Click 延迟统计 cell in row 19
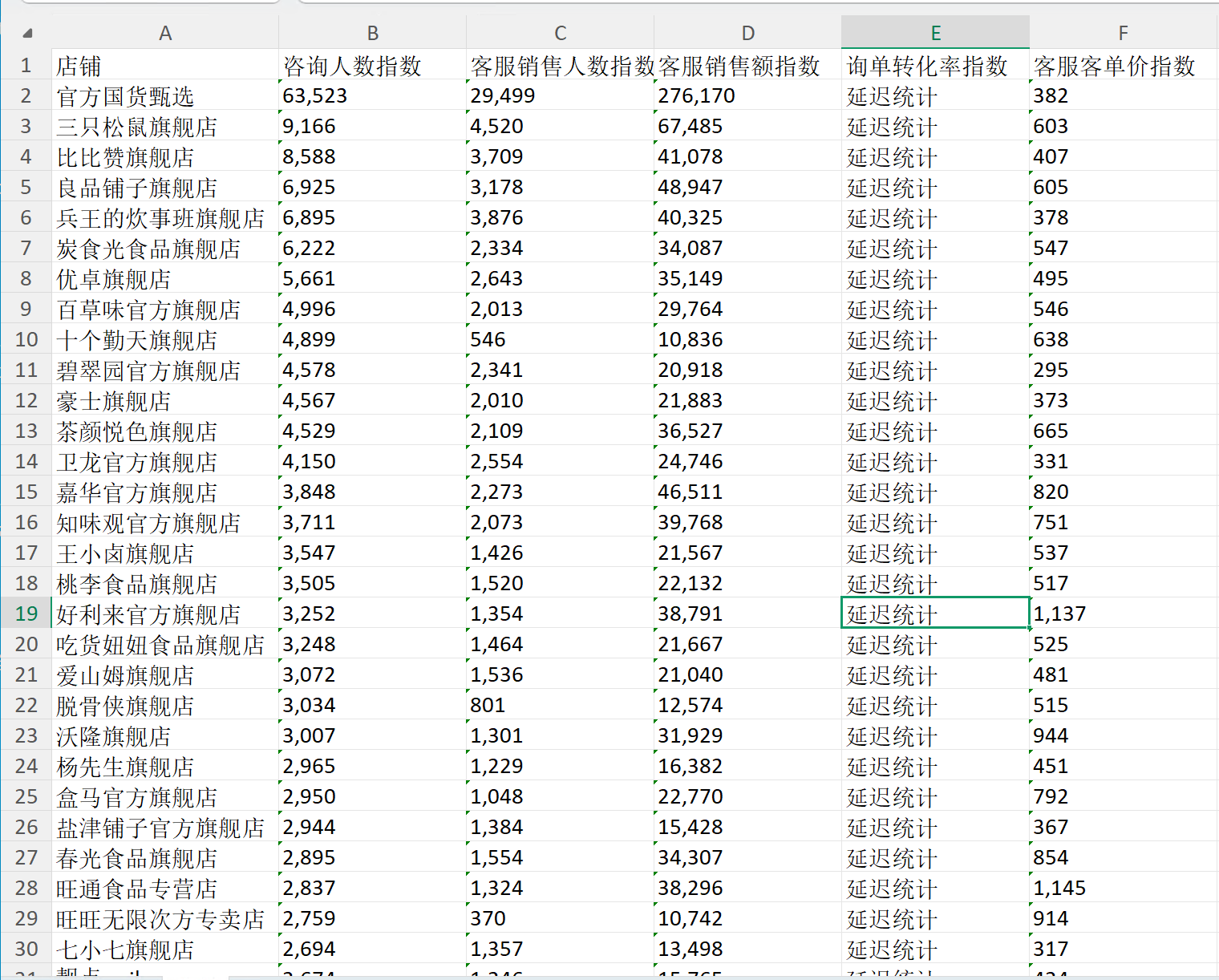The height and width of the screenshot is (980, 1219). [x=935, y=614]
